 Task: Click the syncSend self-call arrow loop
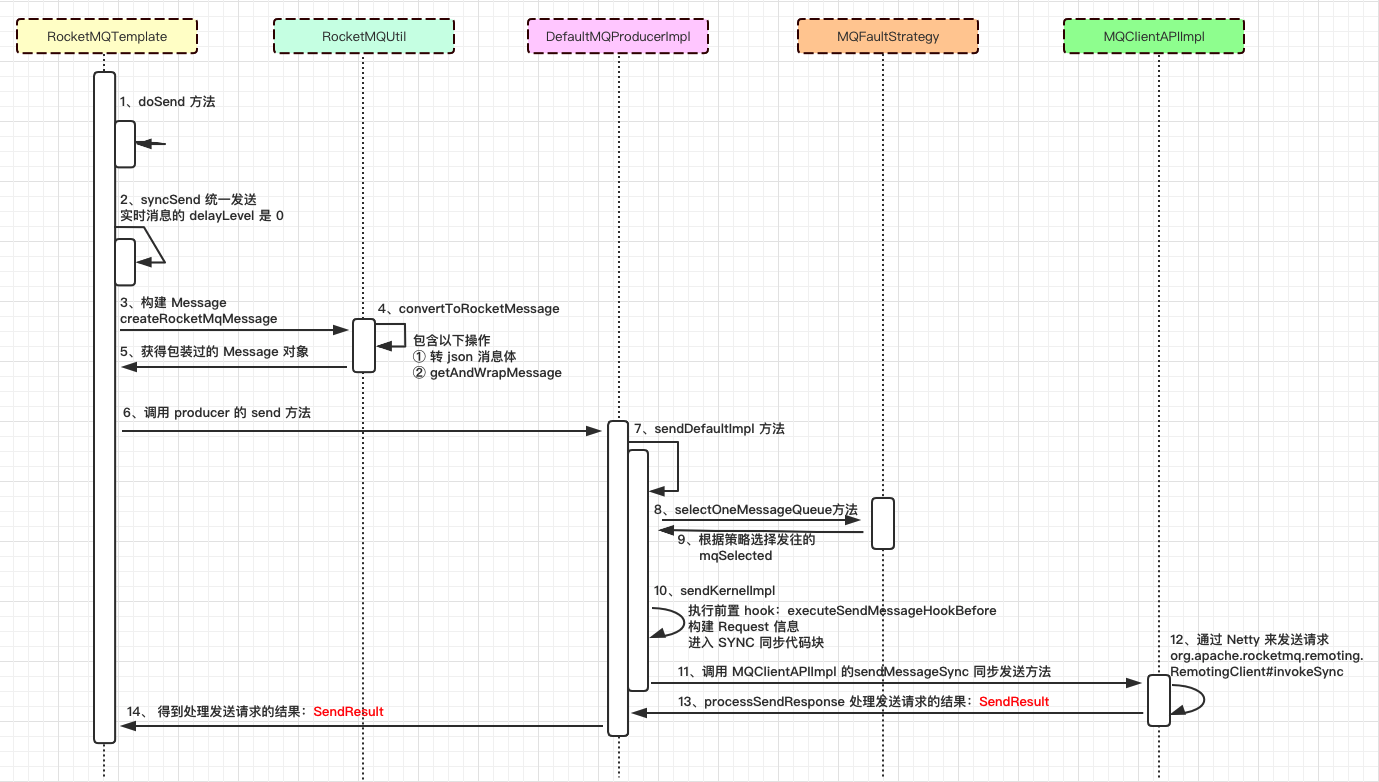150,246
